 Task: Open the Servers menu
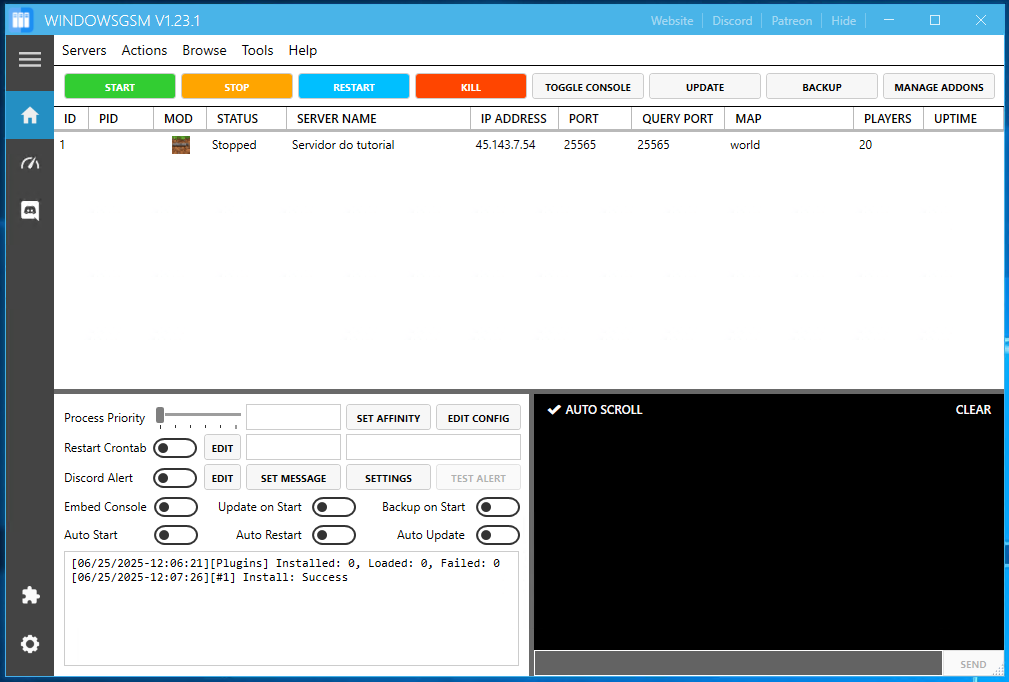pos(84,50)
